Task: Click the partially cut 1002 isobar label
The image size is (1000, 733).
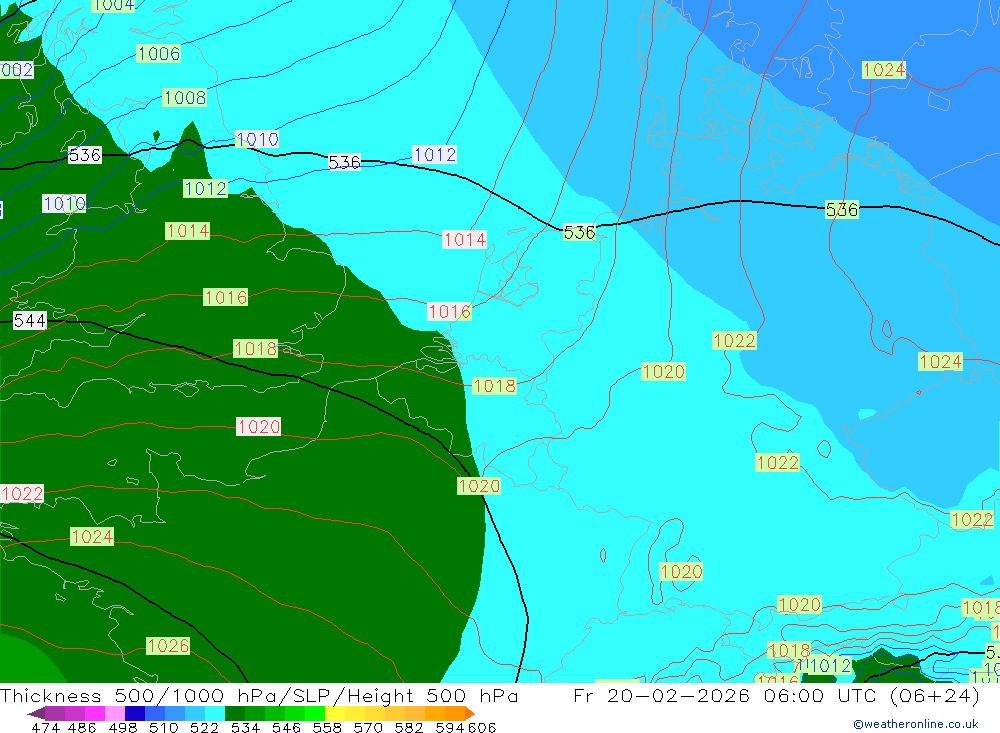Action: pyautogui.click(x=17, y=70)
